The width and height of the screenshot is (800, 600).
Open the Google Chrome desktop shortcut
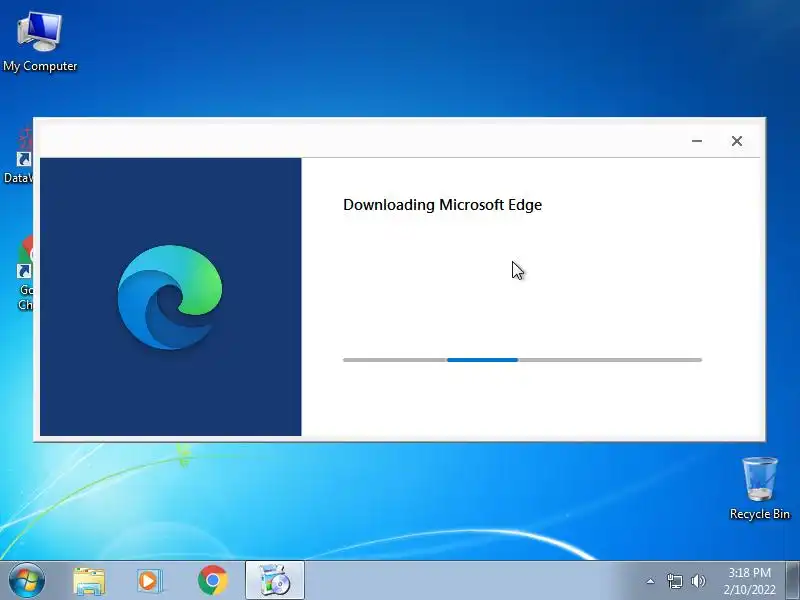[25, 273]
